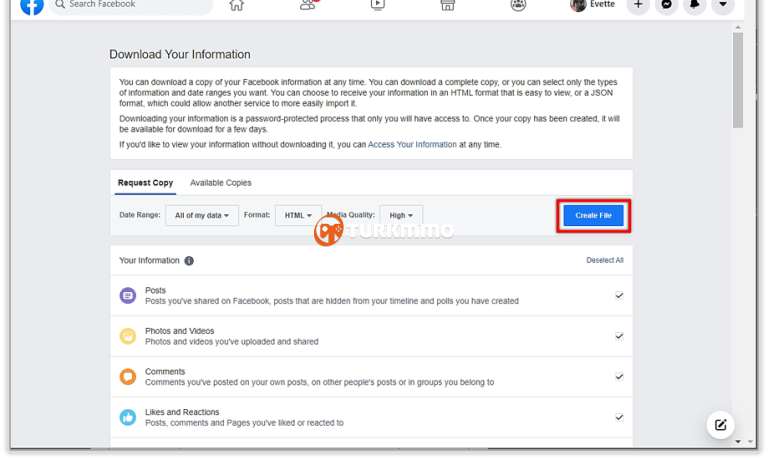Uncheck the Likes and Reactions checkbox
The width and height of the screenshot is (768, 460).
pos(619,417)
